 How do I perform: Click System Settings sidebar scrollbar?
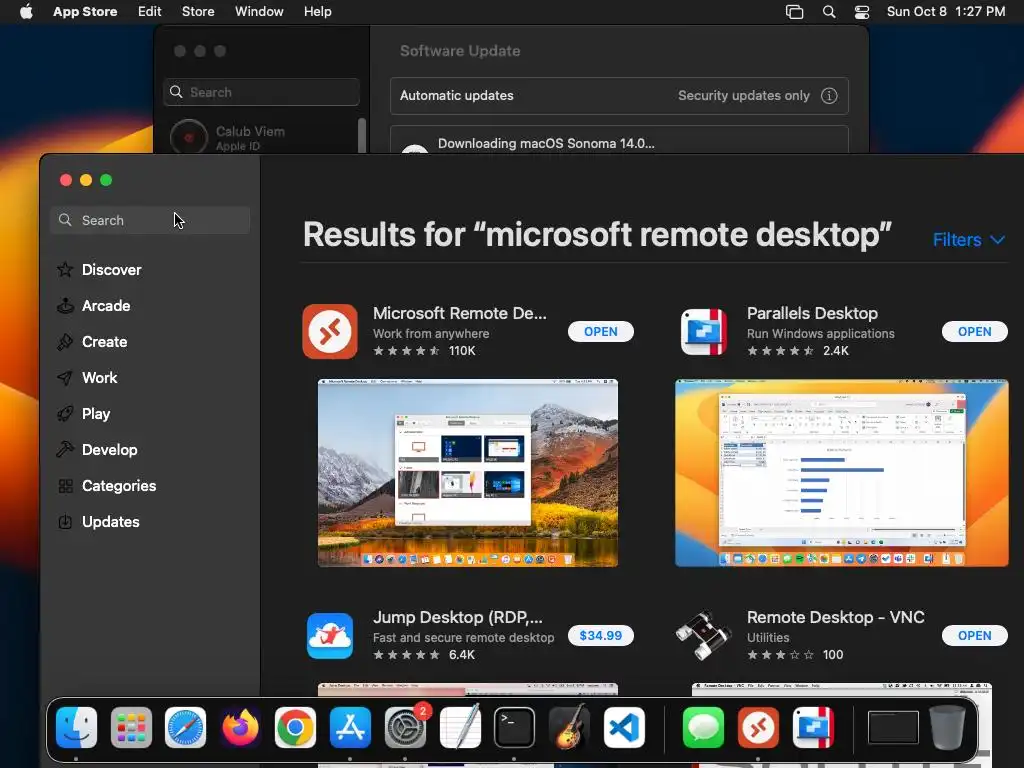(362, 136)
